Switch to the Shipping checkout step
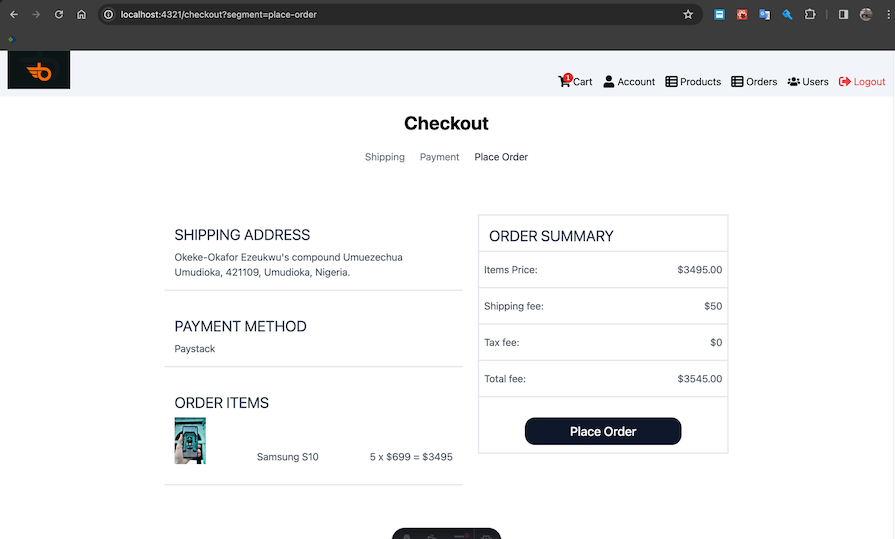This screenshot has height=539, width=895. tap(384, 157)
